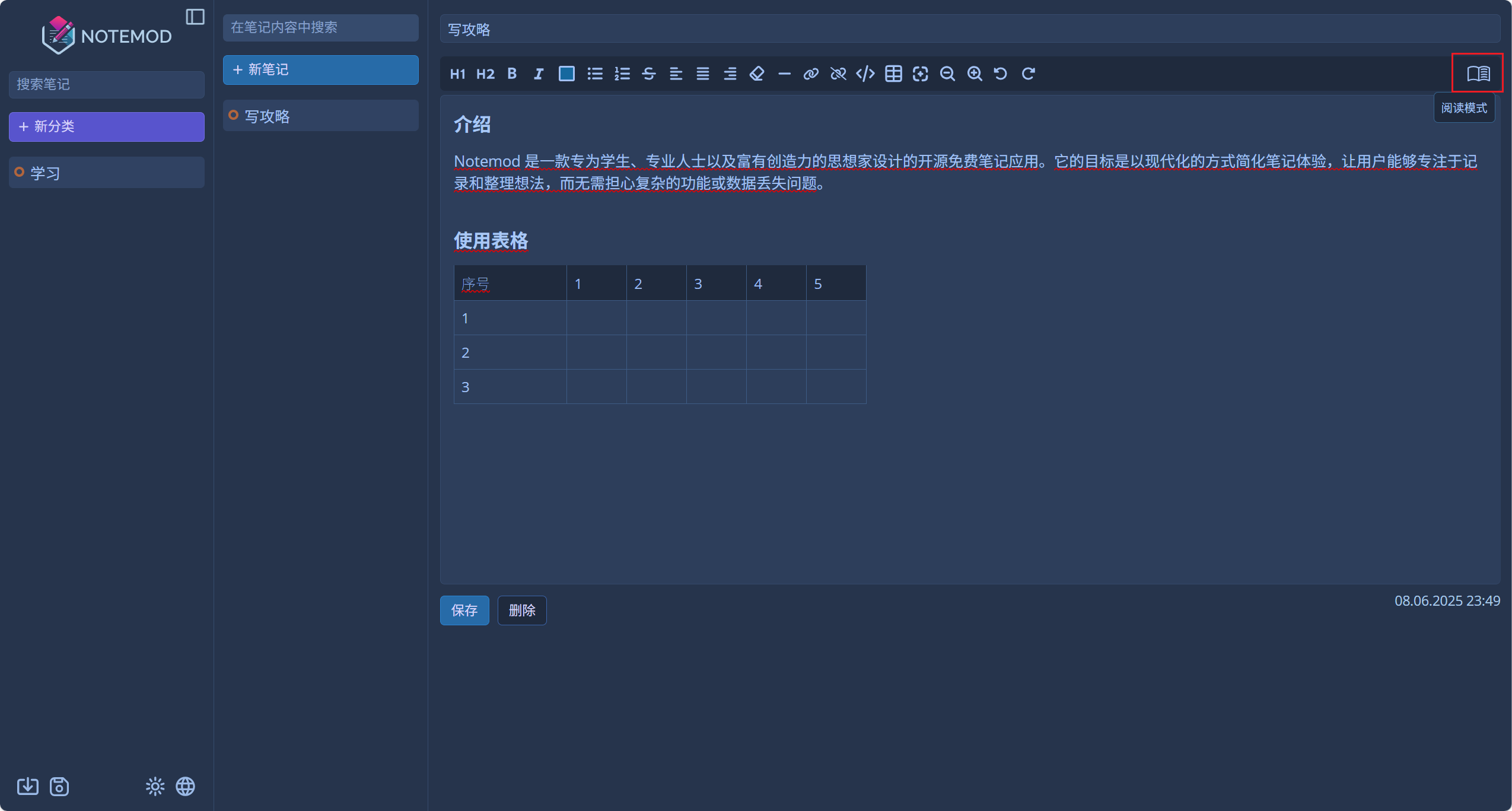
Task: Switch to reading mode with book icon
Action: point(1478,74)
